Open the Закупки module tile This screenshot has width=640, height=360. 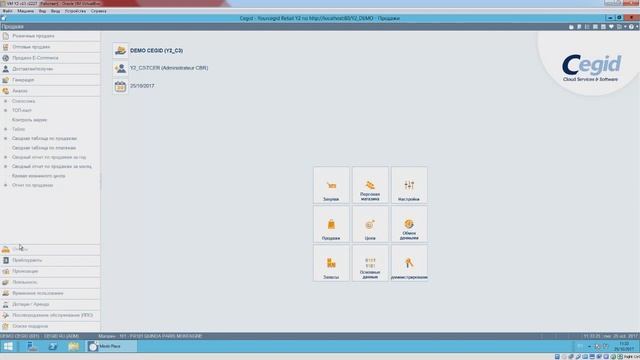pyautogui.click(x=331, y=185)
